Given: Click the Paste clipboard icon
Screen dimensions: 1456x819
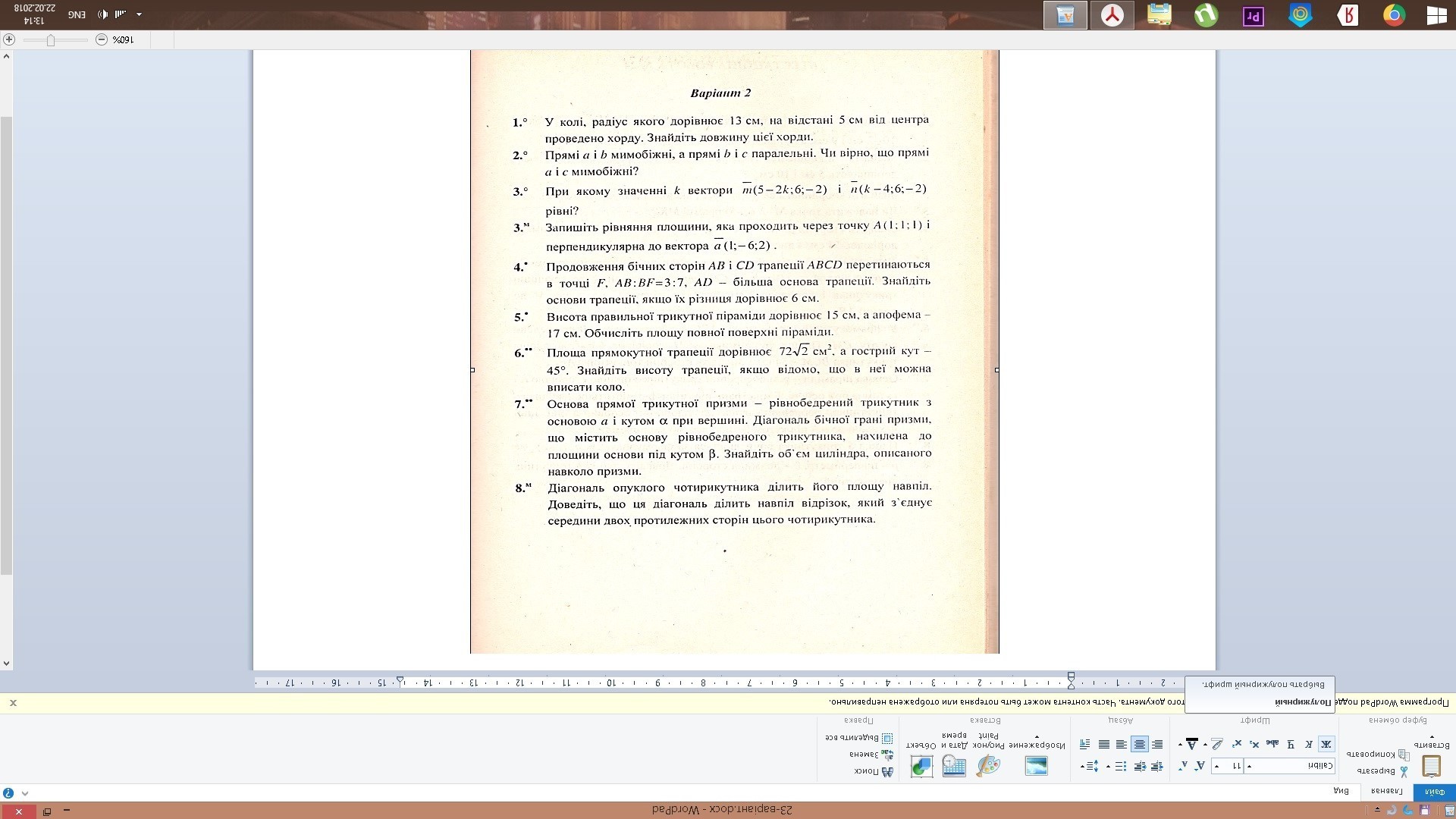Looking at the screenshot, I should [x=1431, y=766].
